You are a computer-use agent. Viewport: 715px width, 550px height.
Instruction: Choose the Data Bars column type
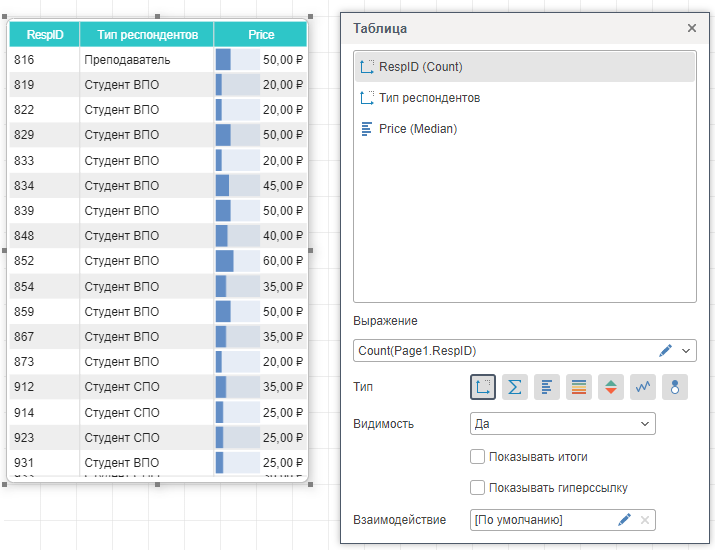tap(547, 387)
